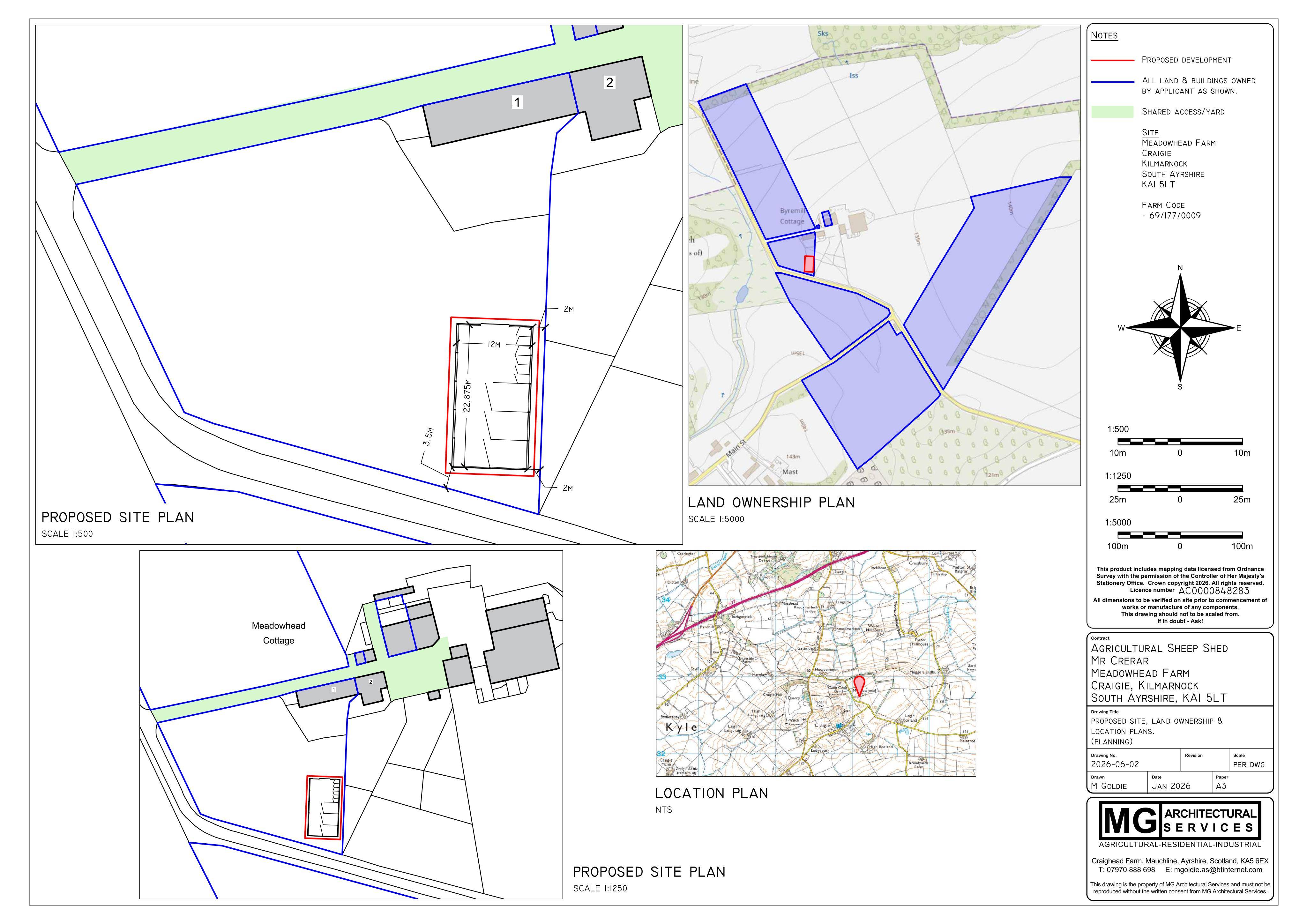Click the 1:500 scale bar

[x=1179, y=441]
